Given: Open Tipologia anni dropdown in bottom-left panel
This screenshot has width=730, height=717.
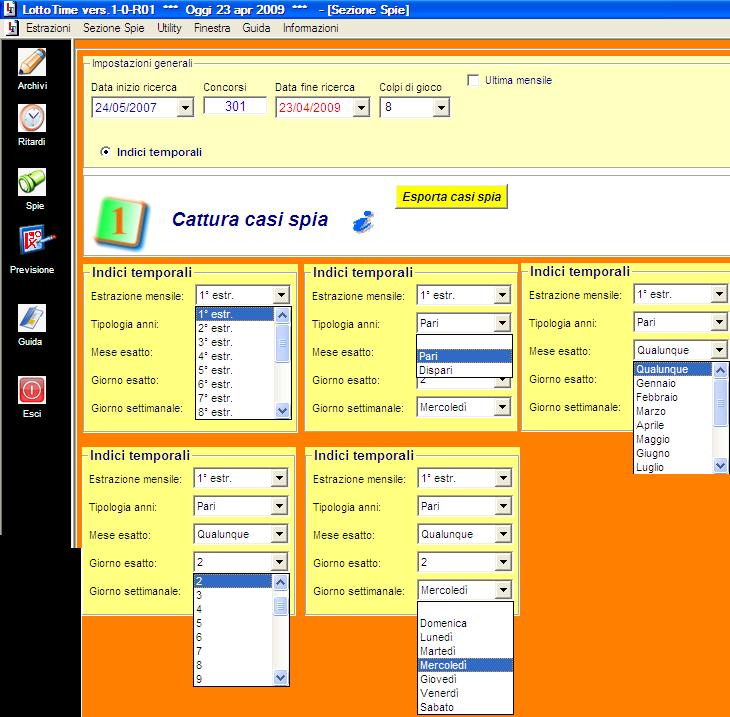Looking at the screenshot, I should tap(279, 506).
